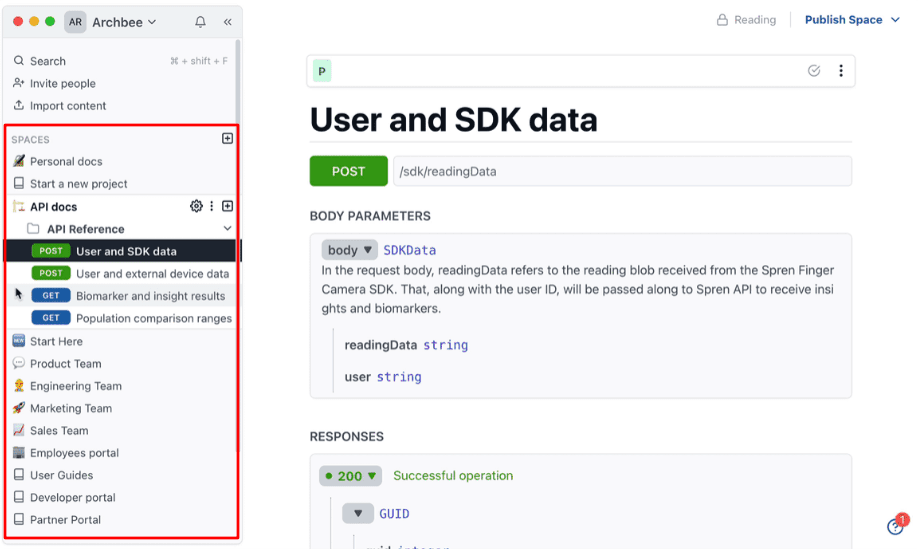Toggle the Reading lock mode
This screenshot has height=549, width=918.
tap(746, 20)
